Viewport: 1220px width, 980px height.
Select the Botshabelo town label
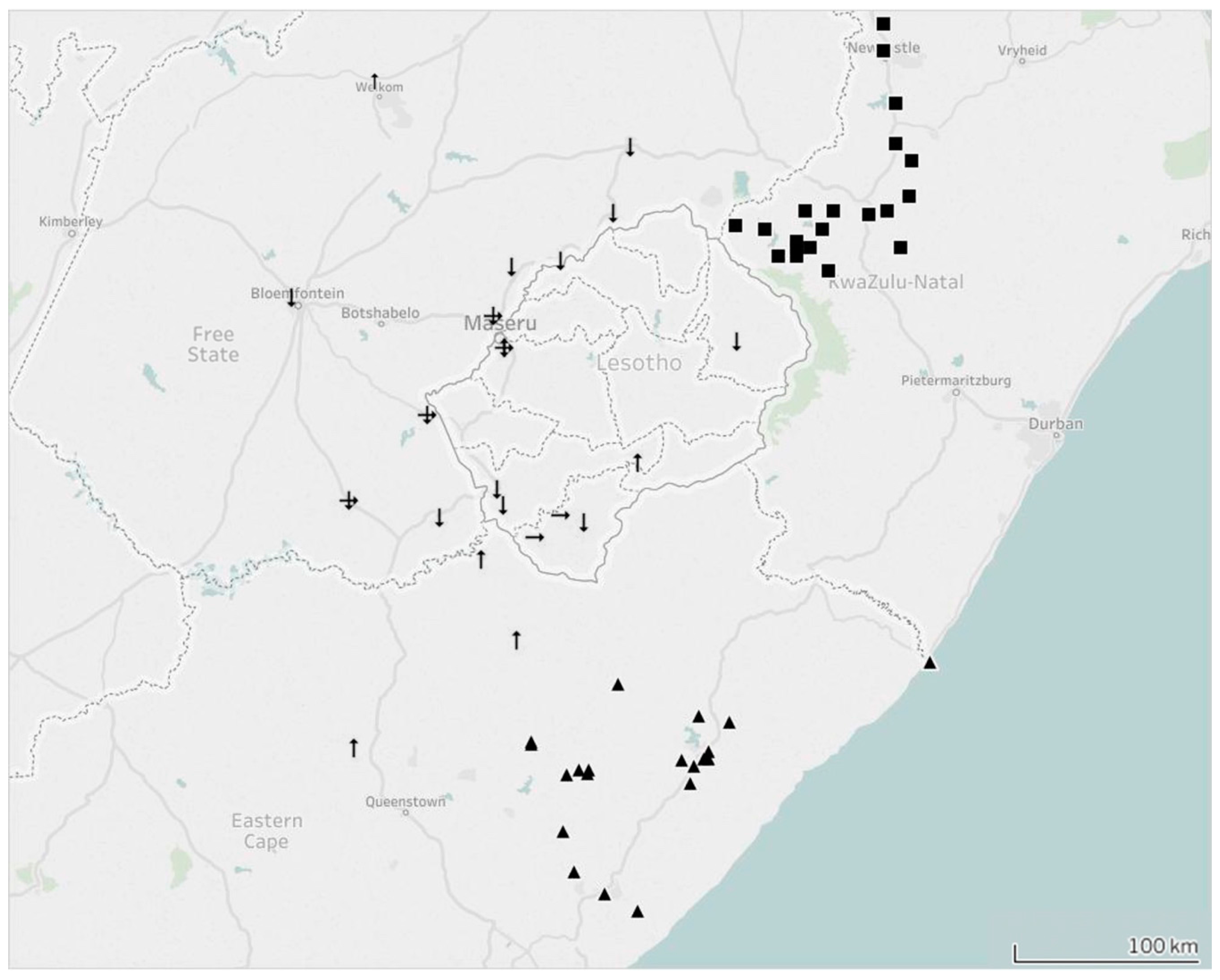(x=380, y=313)
